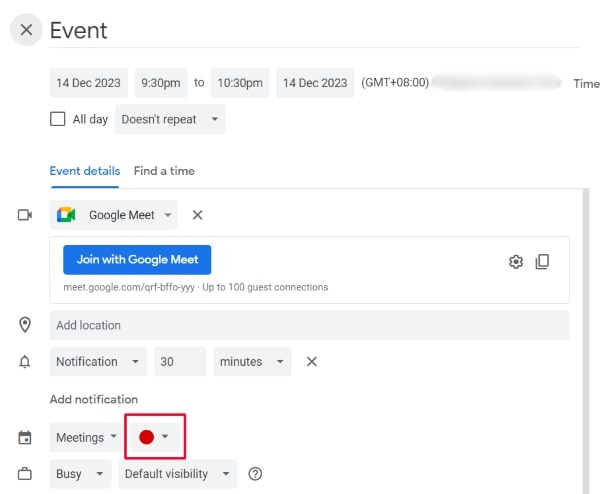
Task: Click the briefcase availability icon
Action: coord(25,474)
